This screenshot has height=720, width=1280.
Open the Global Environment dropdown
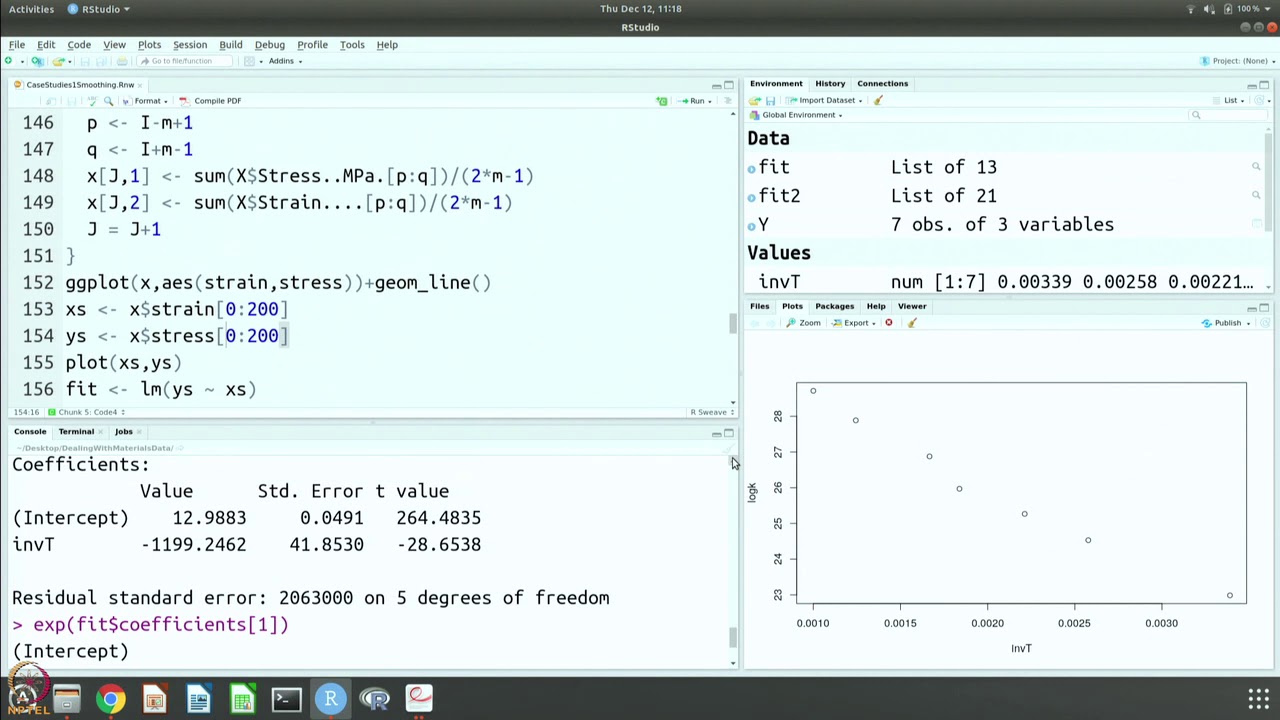click(x=796, y=115)
